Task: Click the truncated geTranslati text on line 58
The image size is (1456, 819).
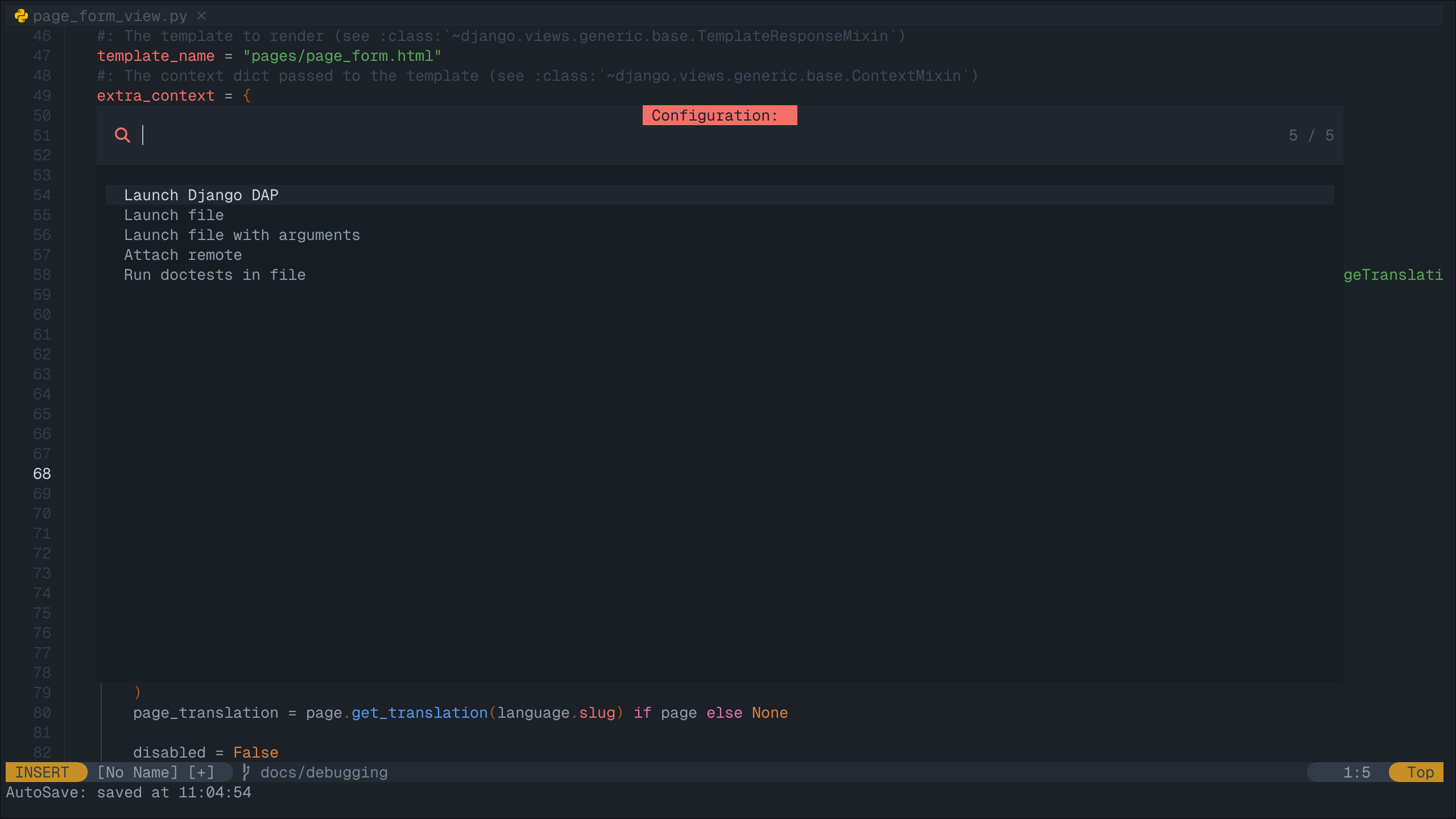Action: (1393, 275)
